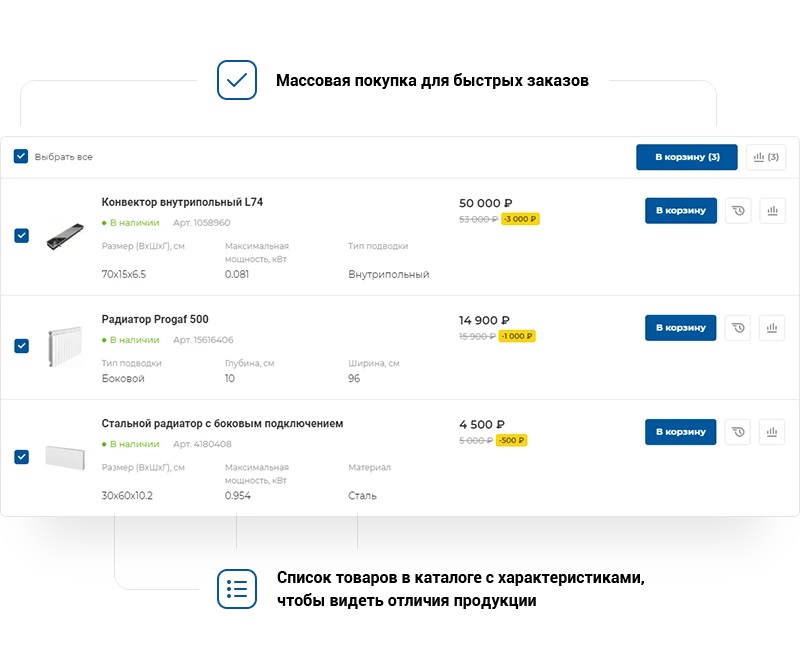Click the old price '53 000 ₽'
The height and width of the screenshot is (663, 800).
pyautogui.click(x=478, y=219)
